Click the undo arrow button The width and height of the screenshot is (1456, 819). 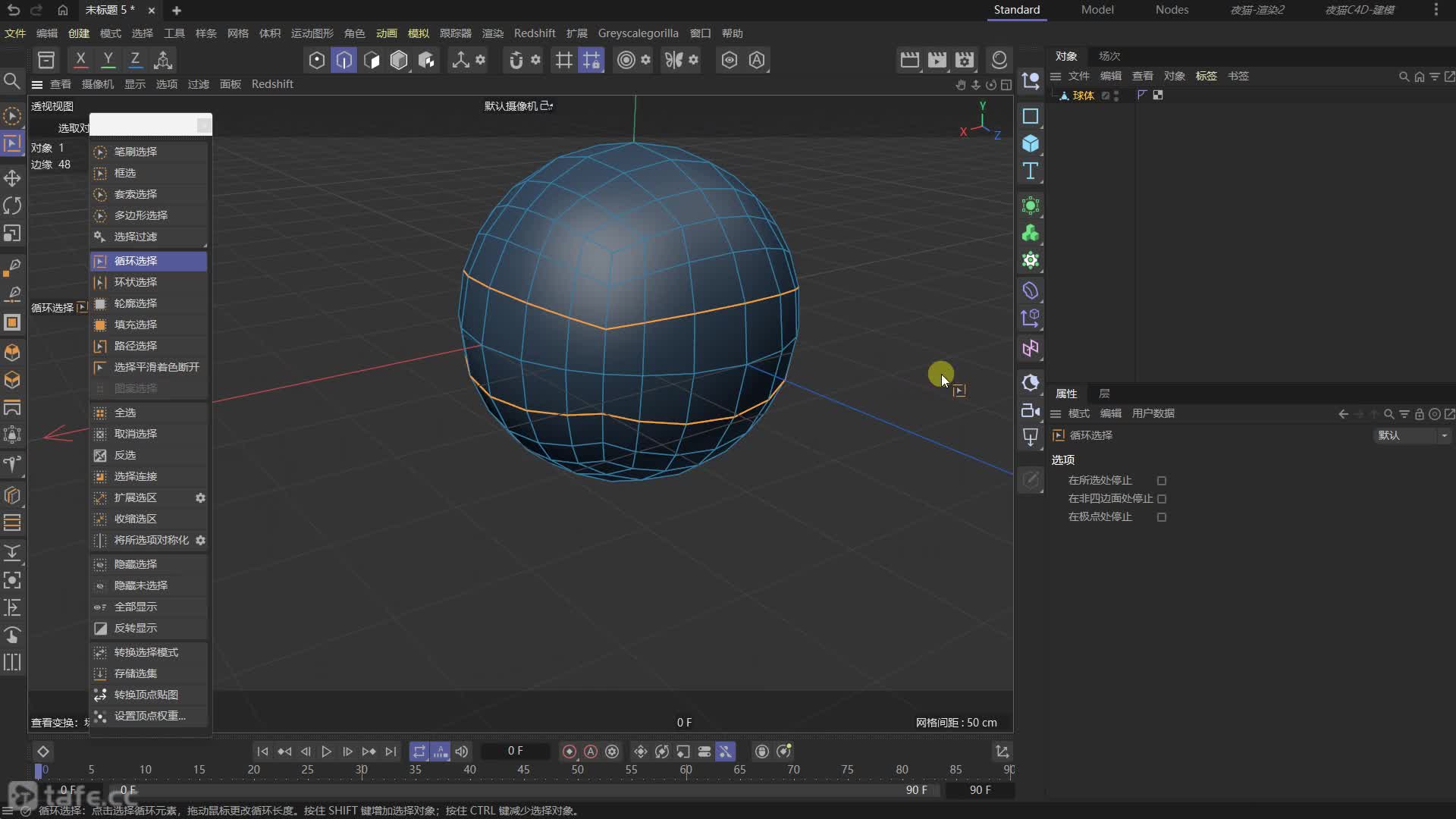pos(13,10)
